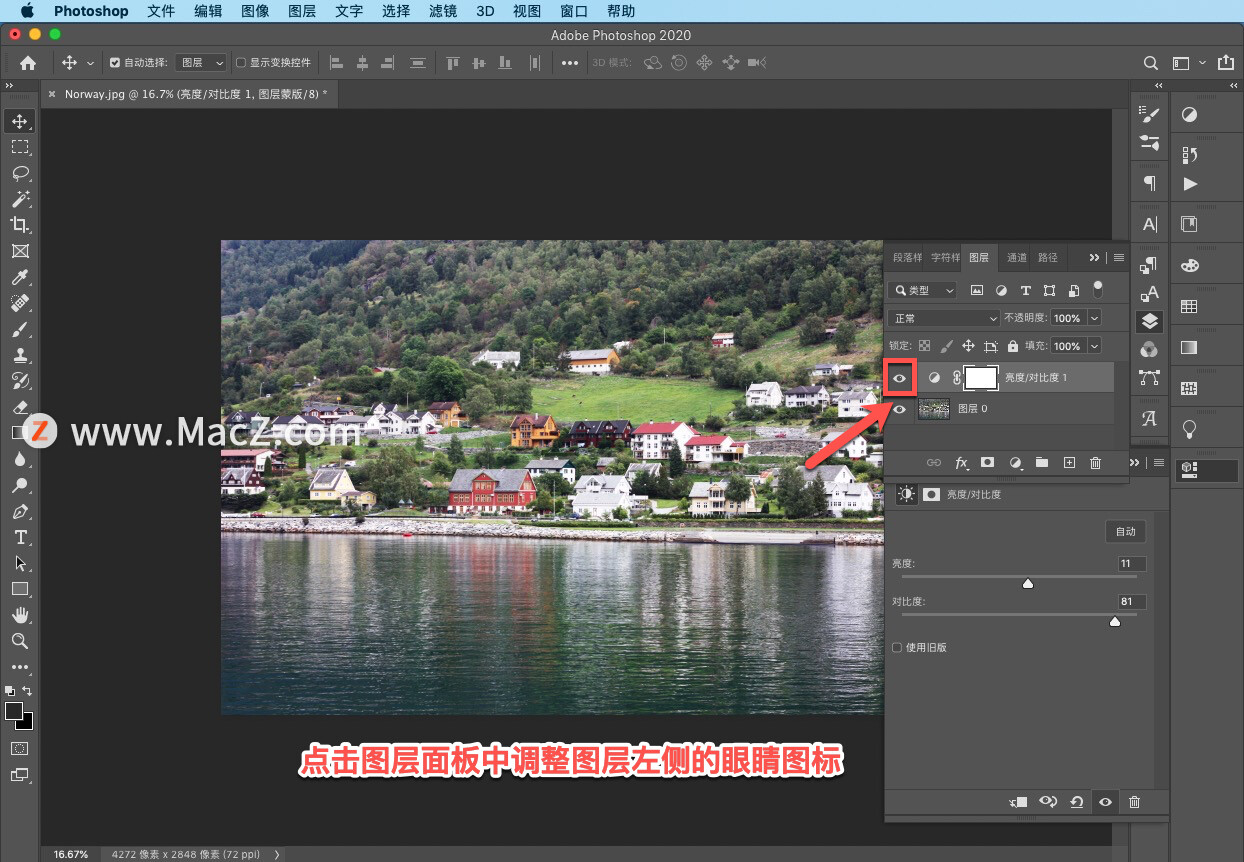Hide the 图层 0 layer
The height and width of the screenshot is (862, 1244).
pyautogui.click(x=900, y=408)
